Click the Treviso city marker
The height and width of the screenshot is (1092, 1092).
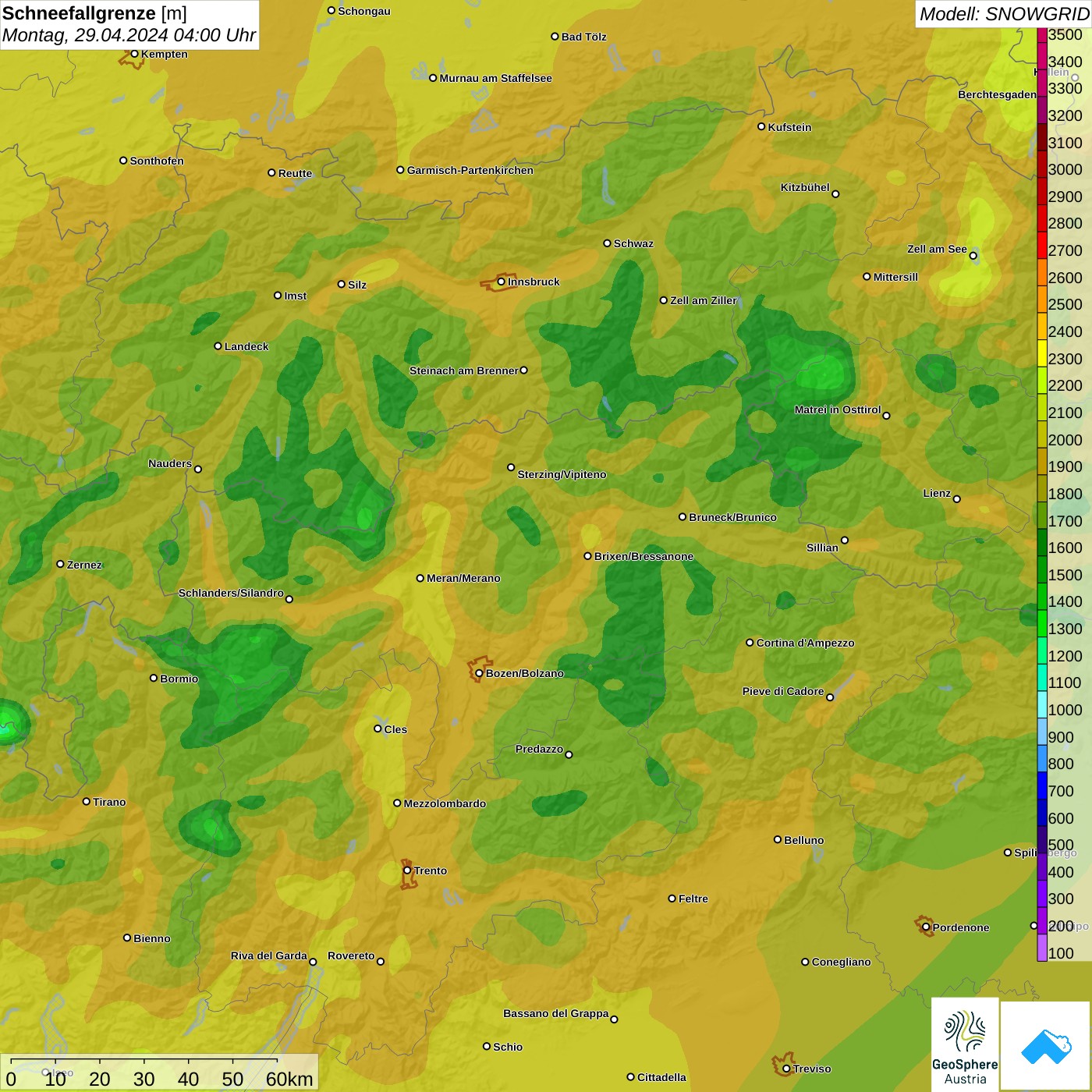pyautogui.click(x=786, y=1069)
